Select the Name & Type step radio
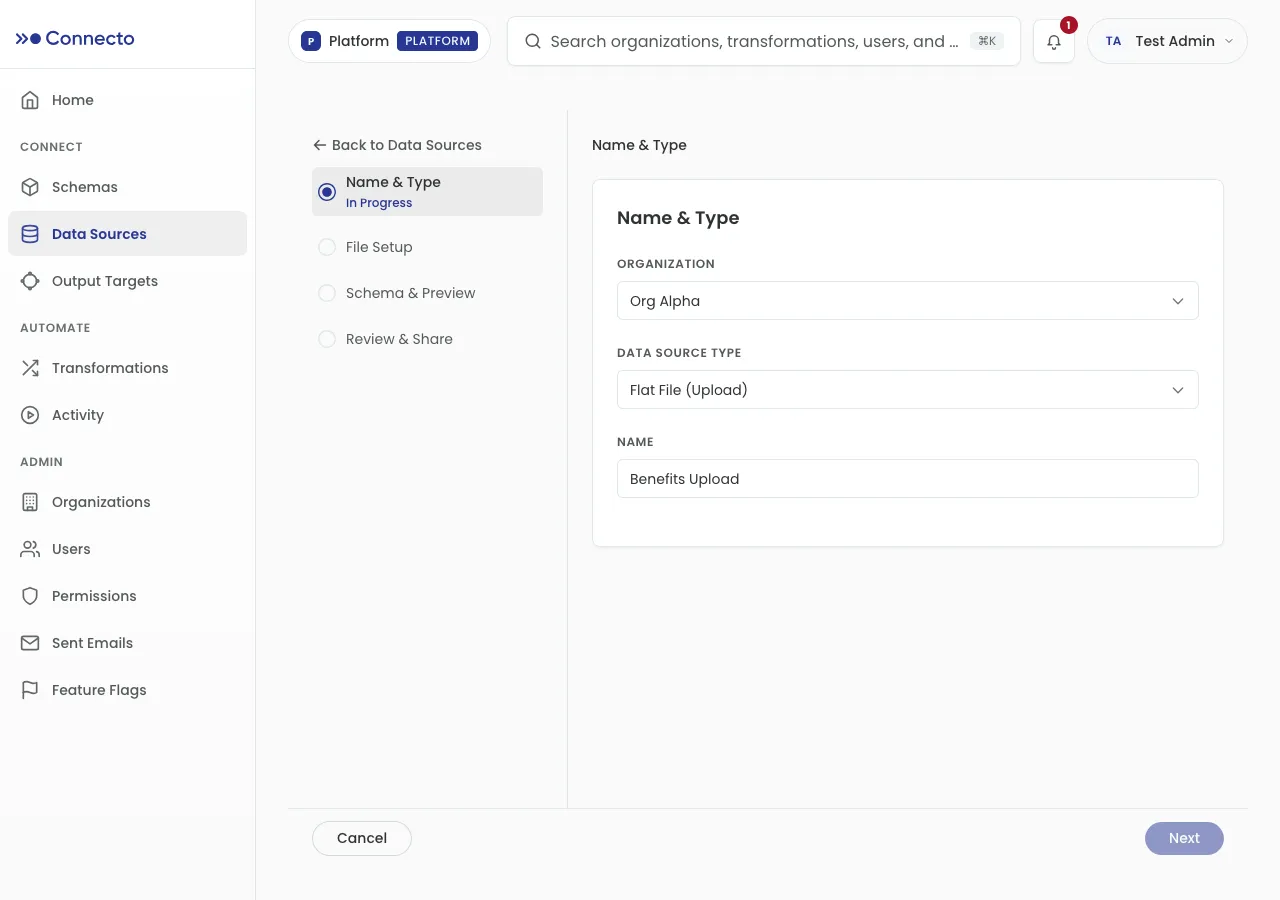The height and width of the screenshot is (900, 1280). pos(327,192)
